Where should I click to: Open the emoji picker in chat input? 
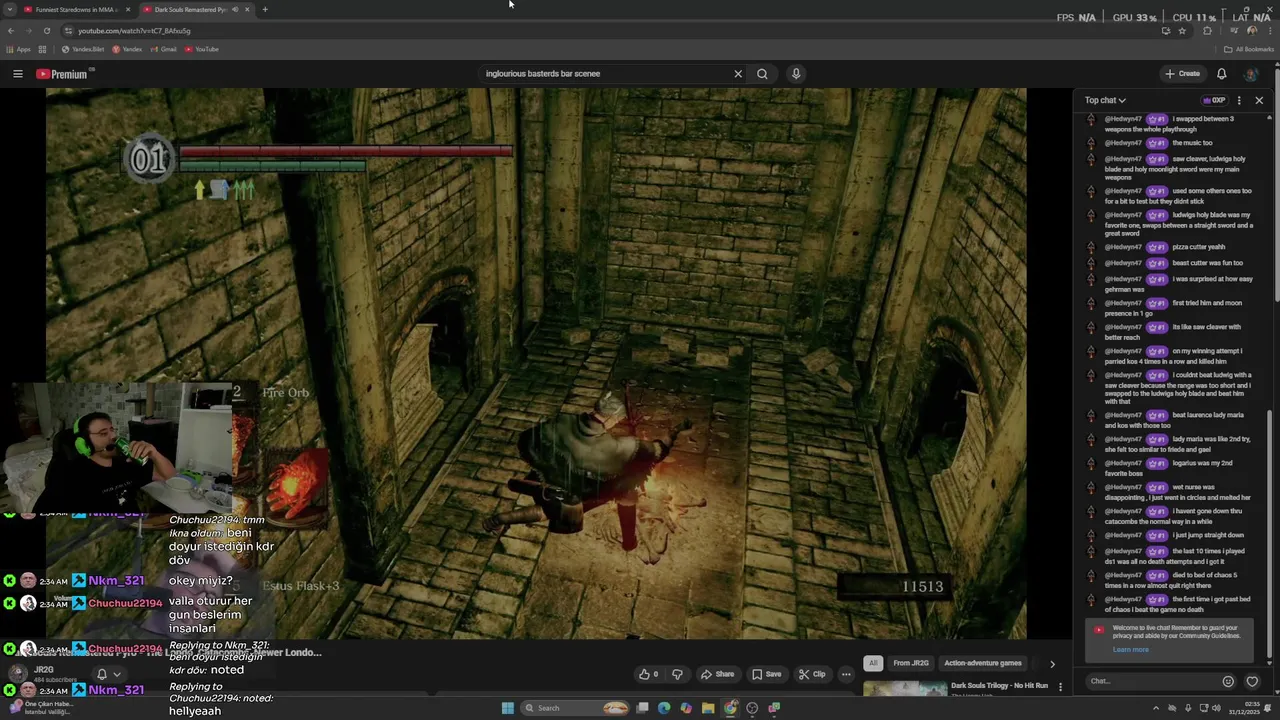coord(1228,681)
